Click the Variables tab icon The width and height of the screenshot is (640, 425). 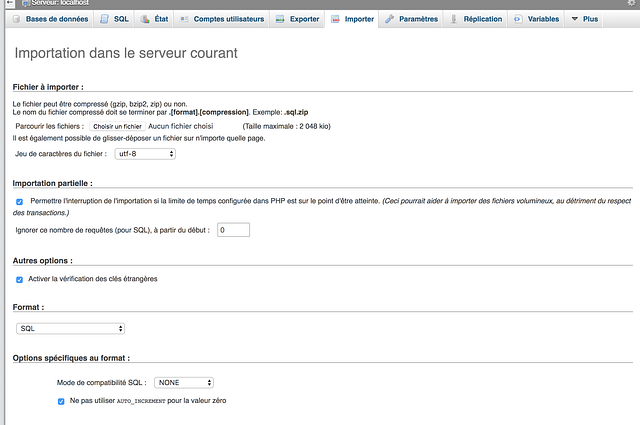pyautogui.click(x=518, y=19)
